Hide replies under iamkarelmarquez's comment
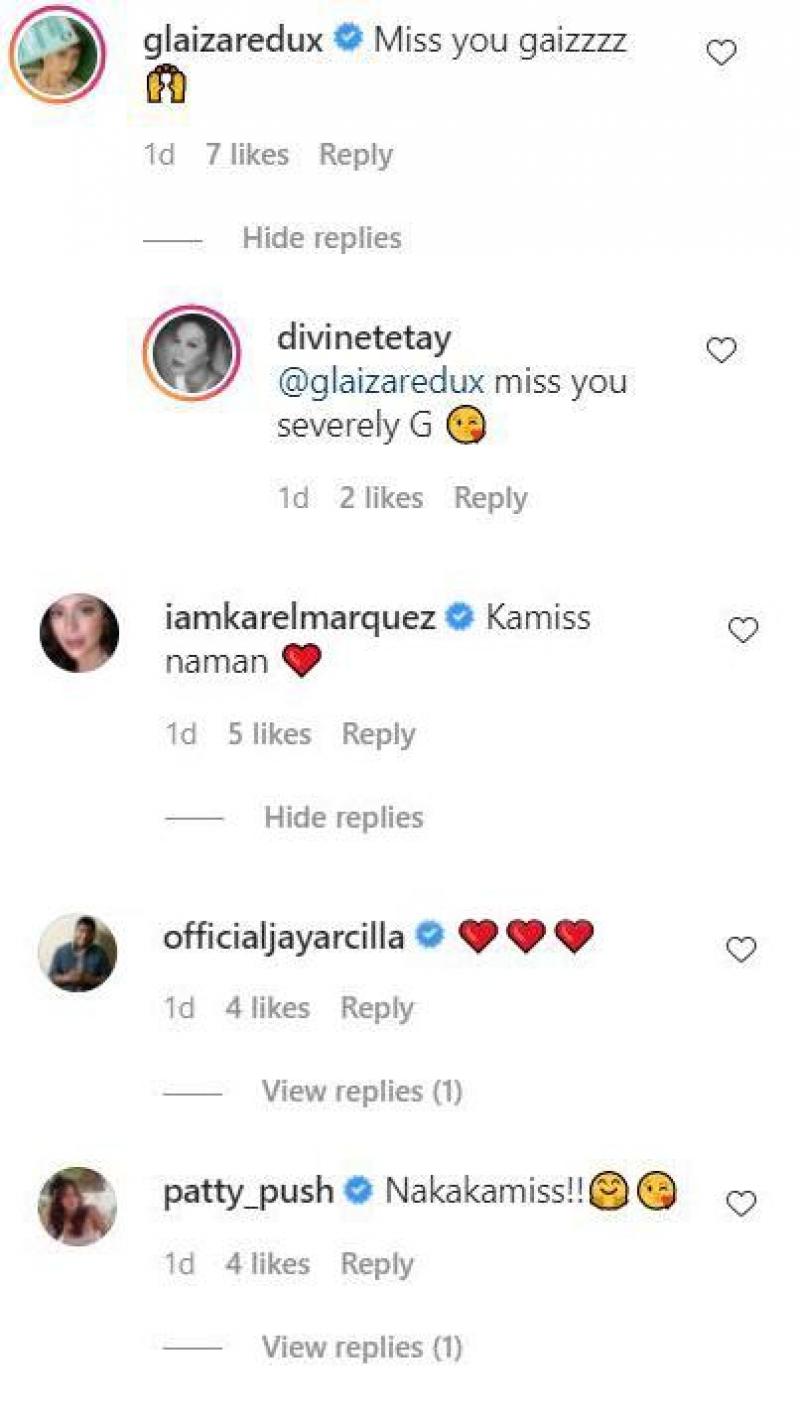This screenshot has height=1421, width=800. 344,817
